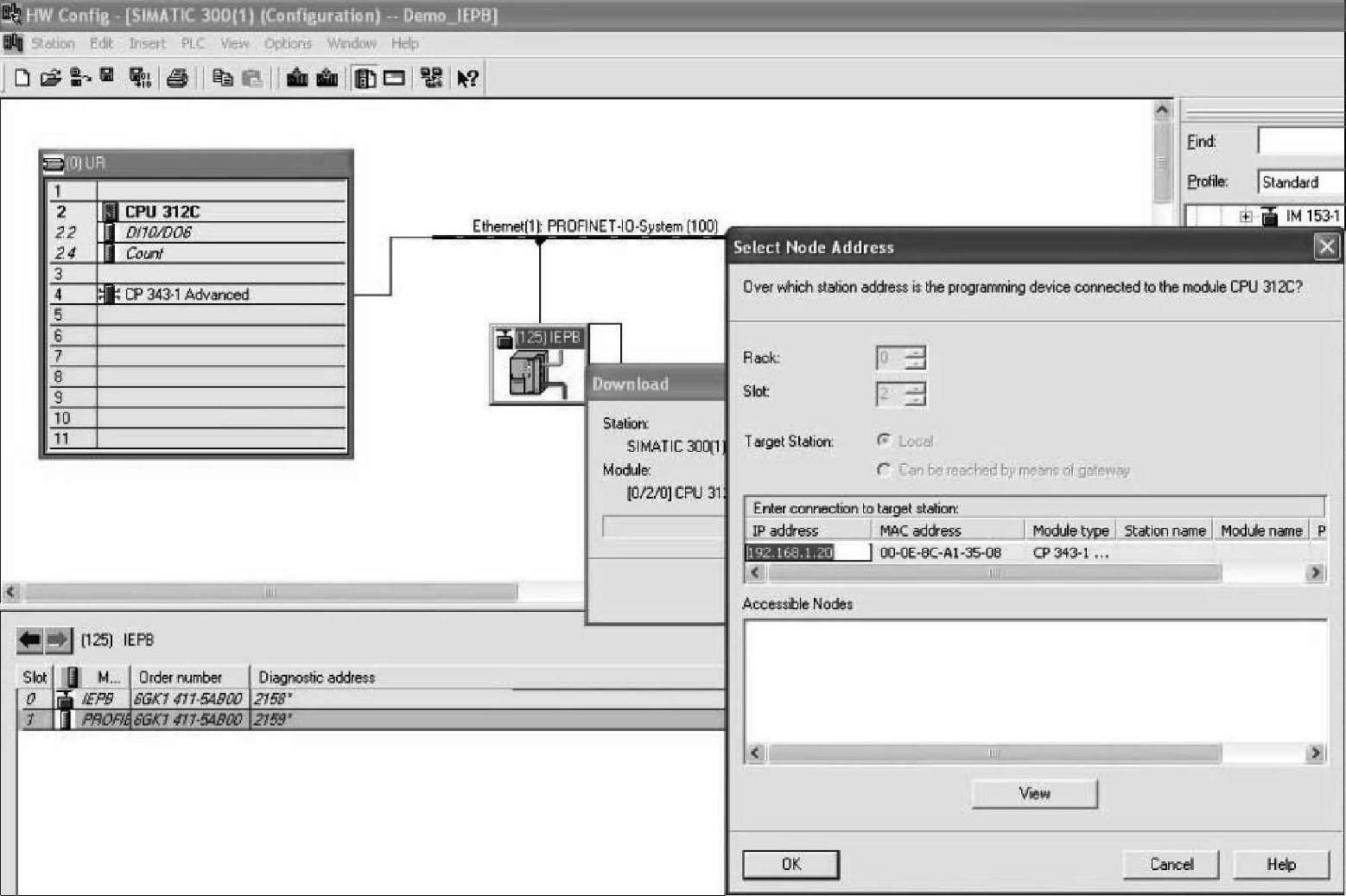Select 'Can be reached by means of gateway'
The height and width of the screenshot is (896, 1346).
coord(884,470)
